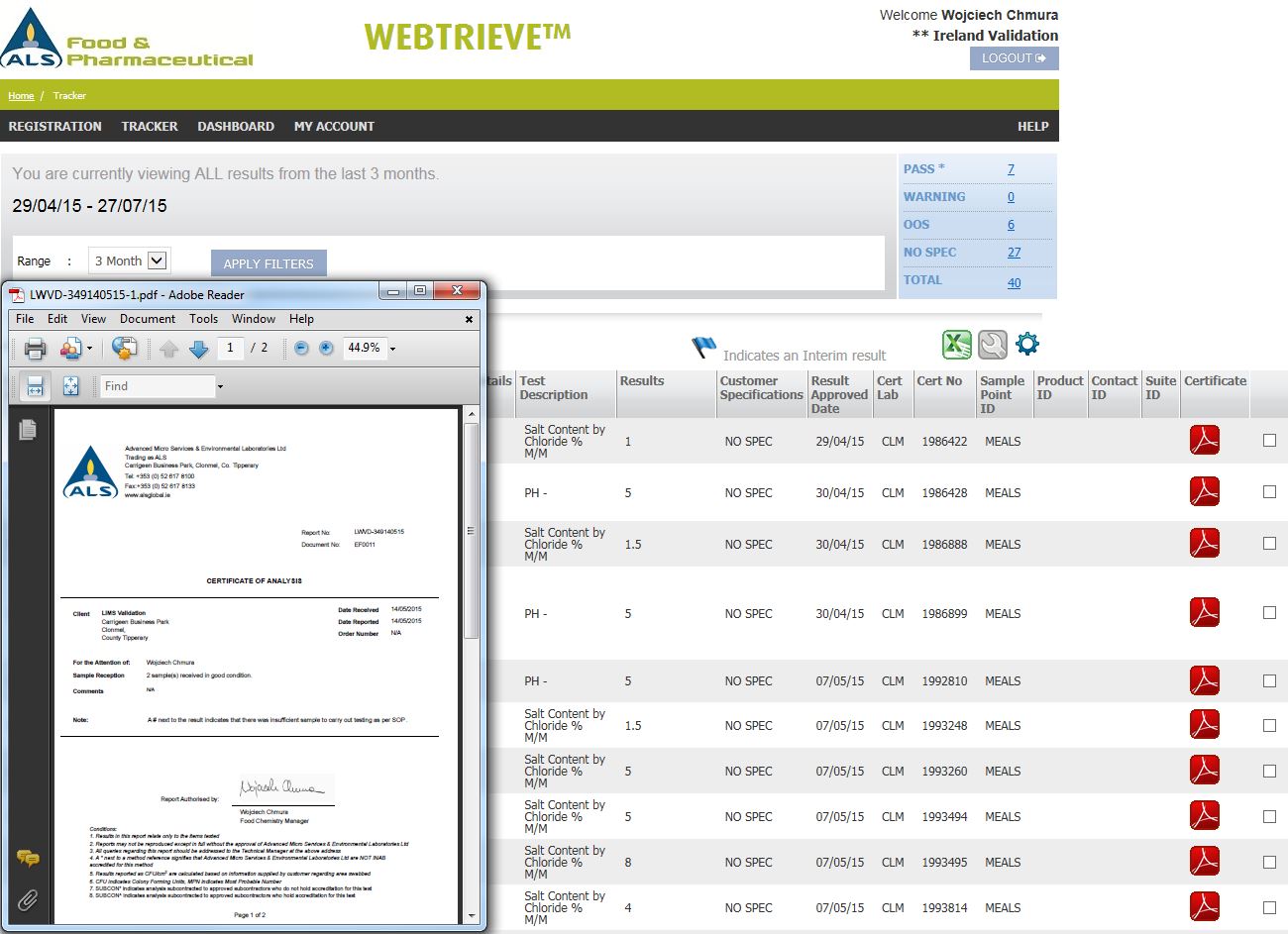The height and width of the screenshot is (934, 1288).
Task: Open the REGISTRATION navigation tab
Action: point(54,127)
